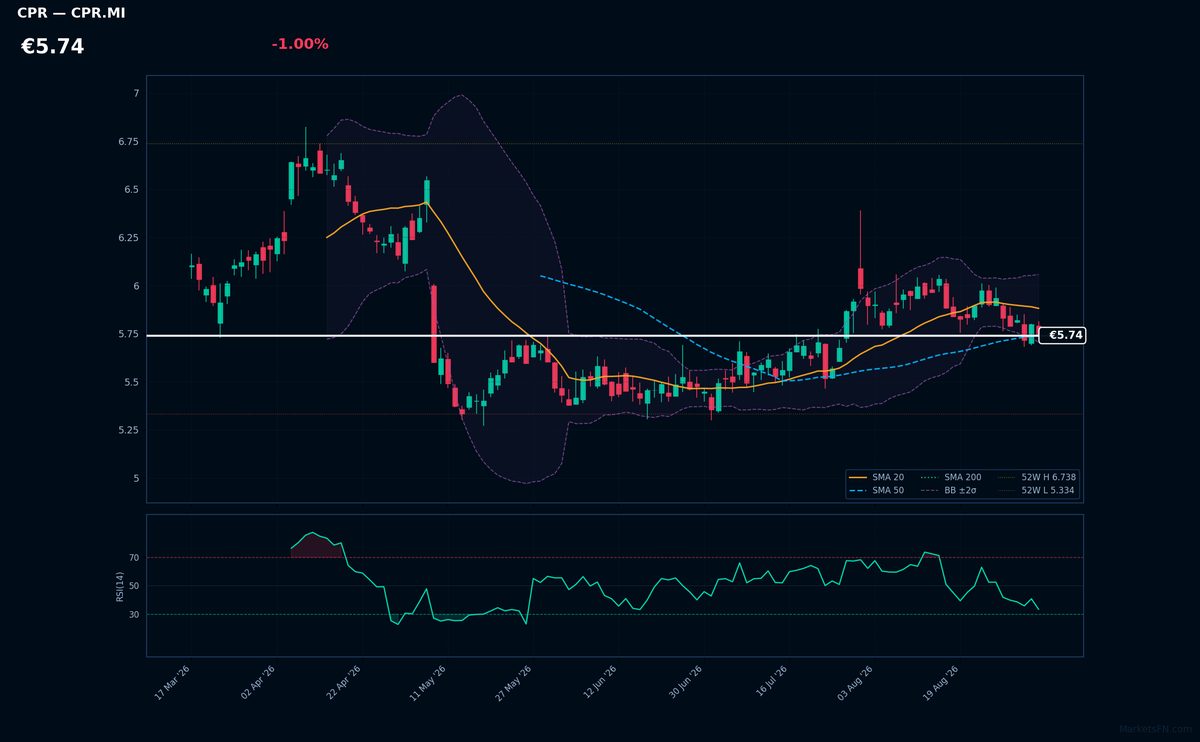Click the 27 May '26 date label
1200x742 pixels.
[513, 683]
